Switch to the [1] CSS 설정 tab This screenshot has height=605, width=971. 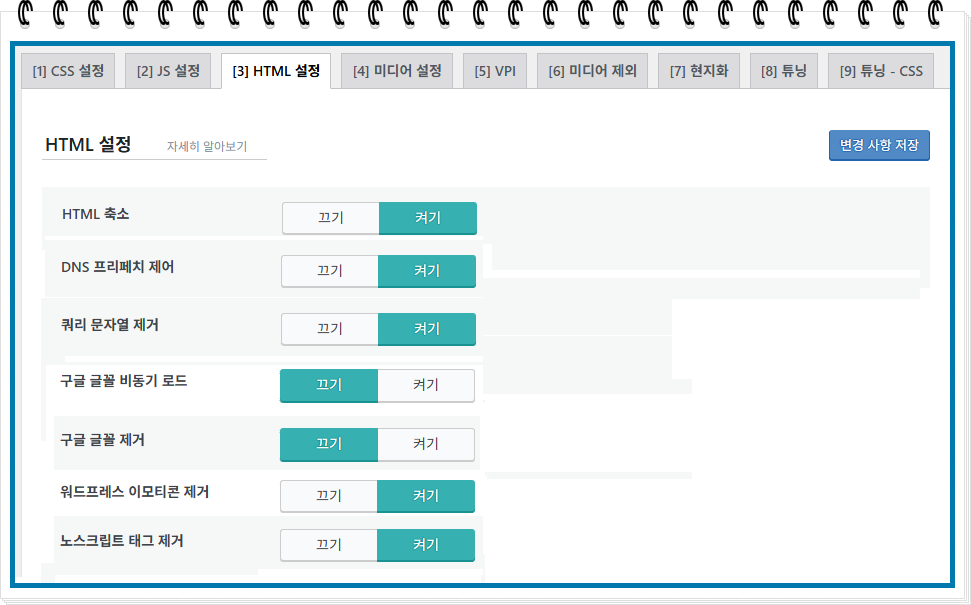tap(68, 71)
